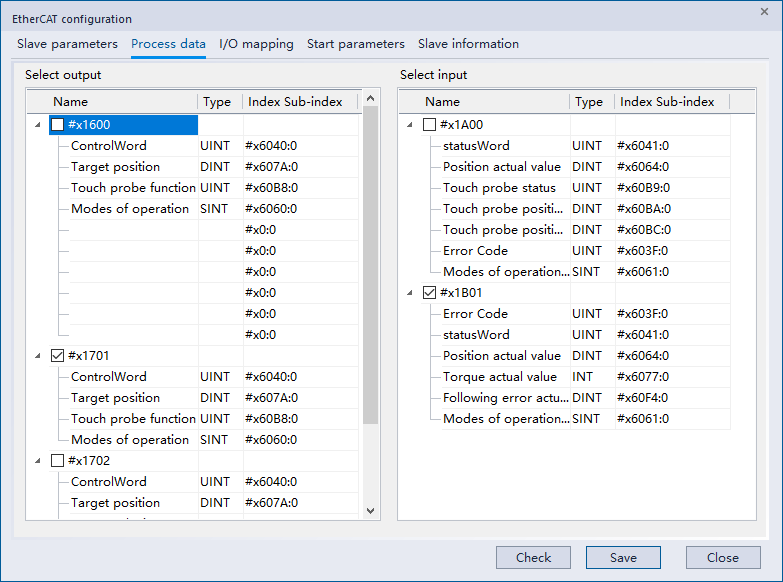Tick the #x1A00 input PDO checkbox
This screenshot has width=783, height=582.
(x=429, y=125)
